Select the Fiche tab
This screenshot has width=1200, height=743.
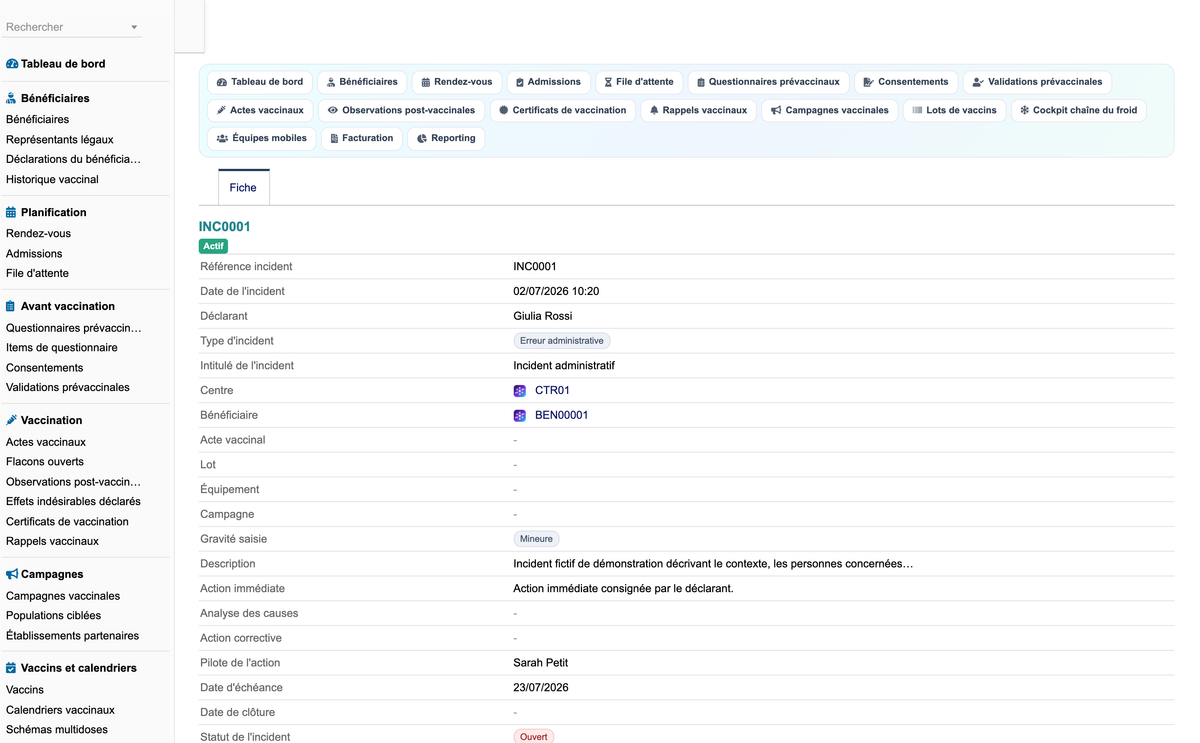point(243,188)
